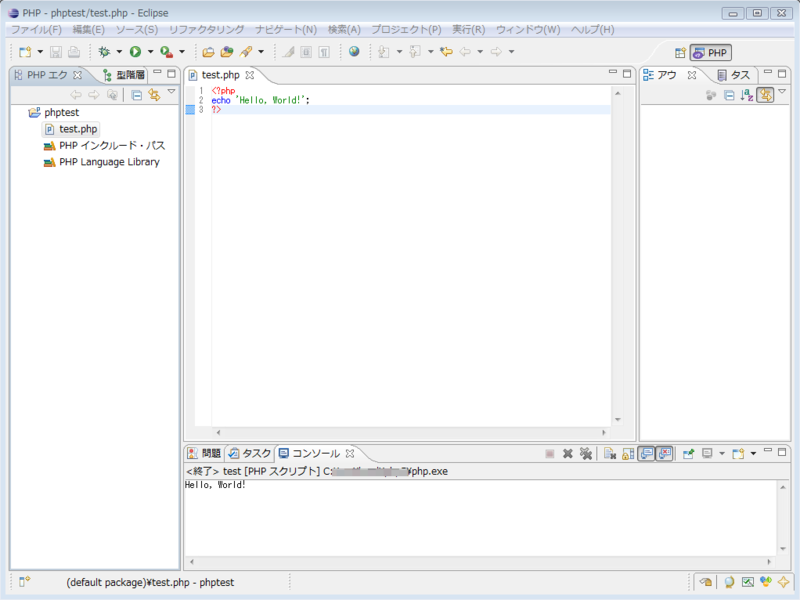Click Remove Launch X icon in console
Screen dimensions: 800x600
coord(567,453)
